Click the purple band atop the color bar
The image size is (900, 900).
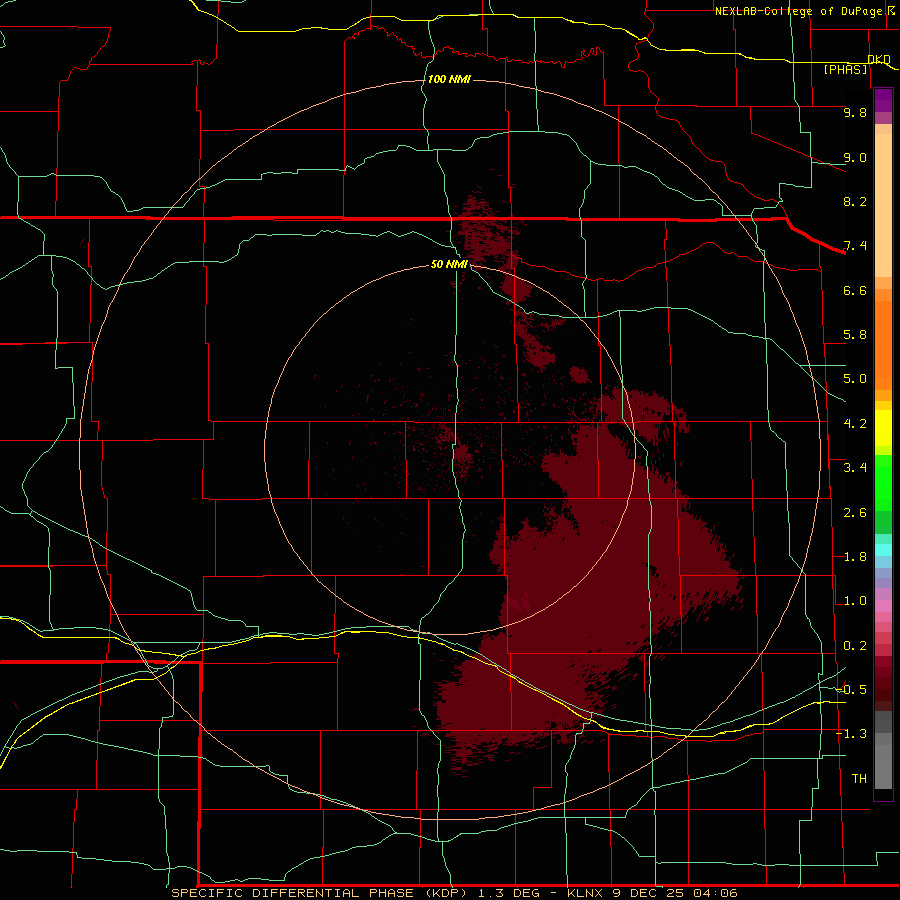pyautogui.click(x=883, y=100)
